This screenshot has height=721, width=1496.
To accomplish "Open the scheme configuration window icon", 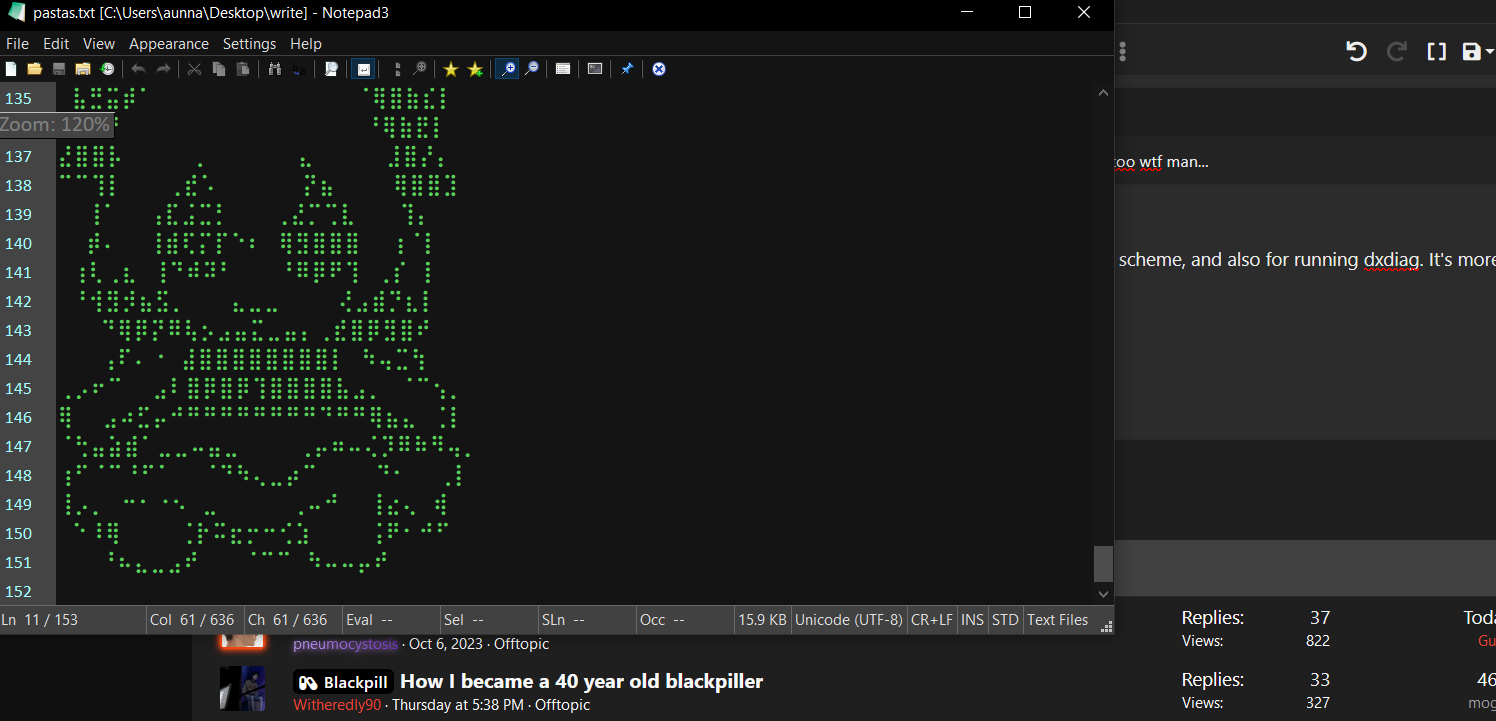I will pos(563,69).
